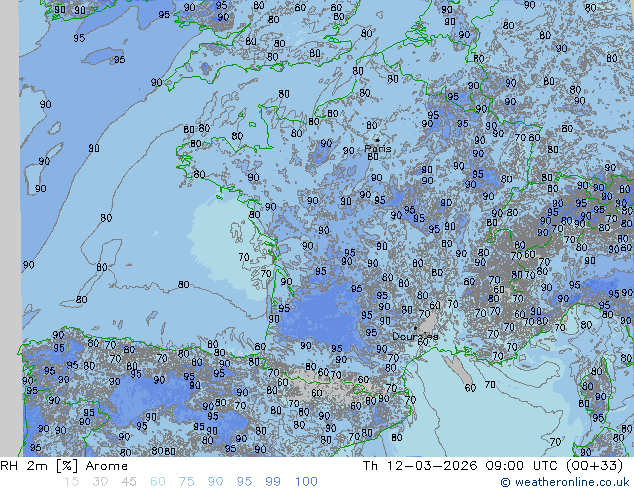634x490 pixels.
Task: Click the Paris location dot marker
Action: 378,140
